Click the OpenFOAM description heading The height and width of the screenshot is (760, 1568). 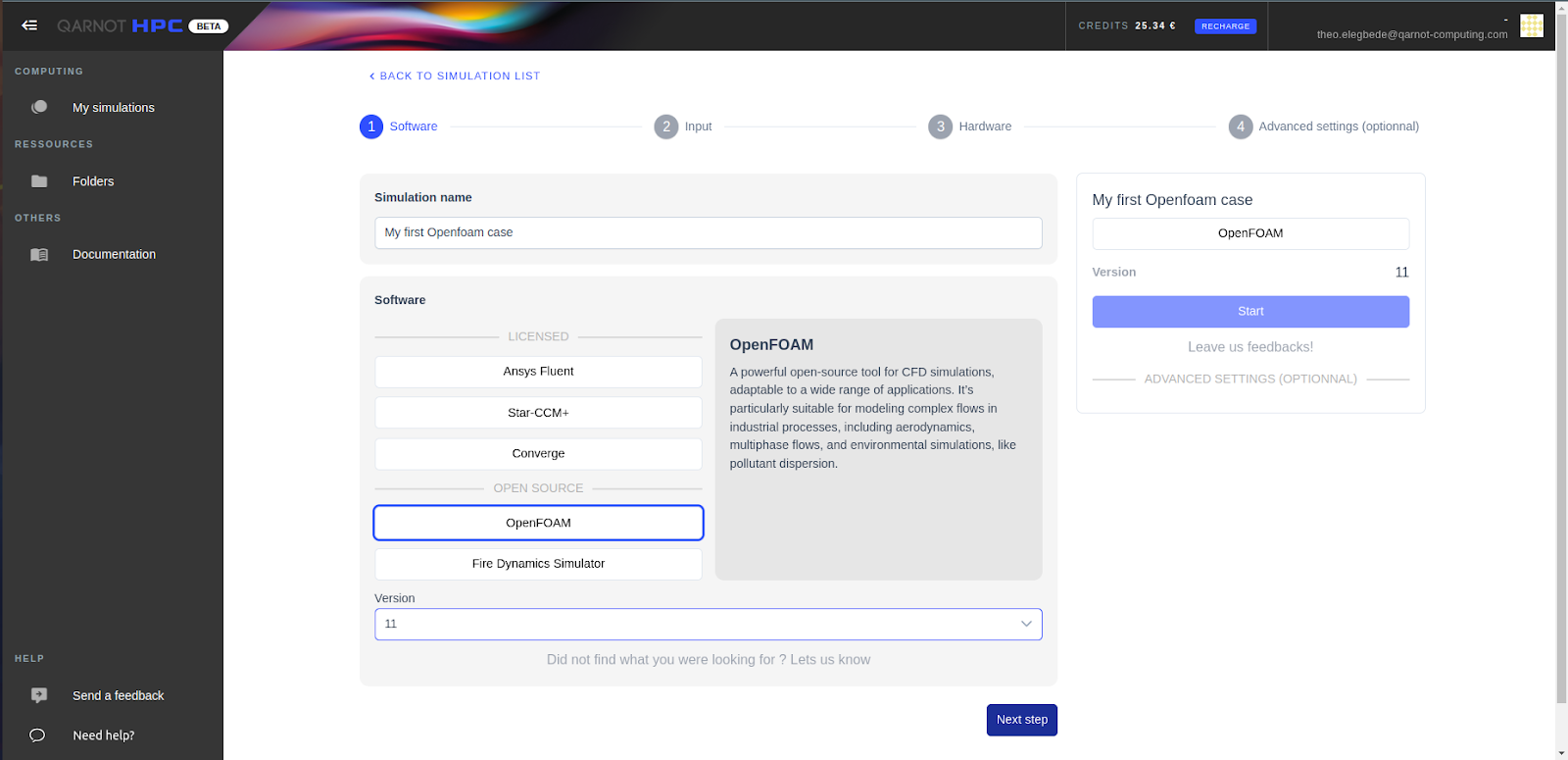(x=771, y=345)
